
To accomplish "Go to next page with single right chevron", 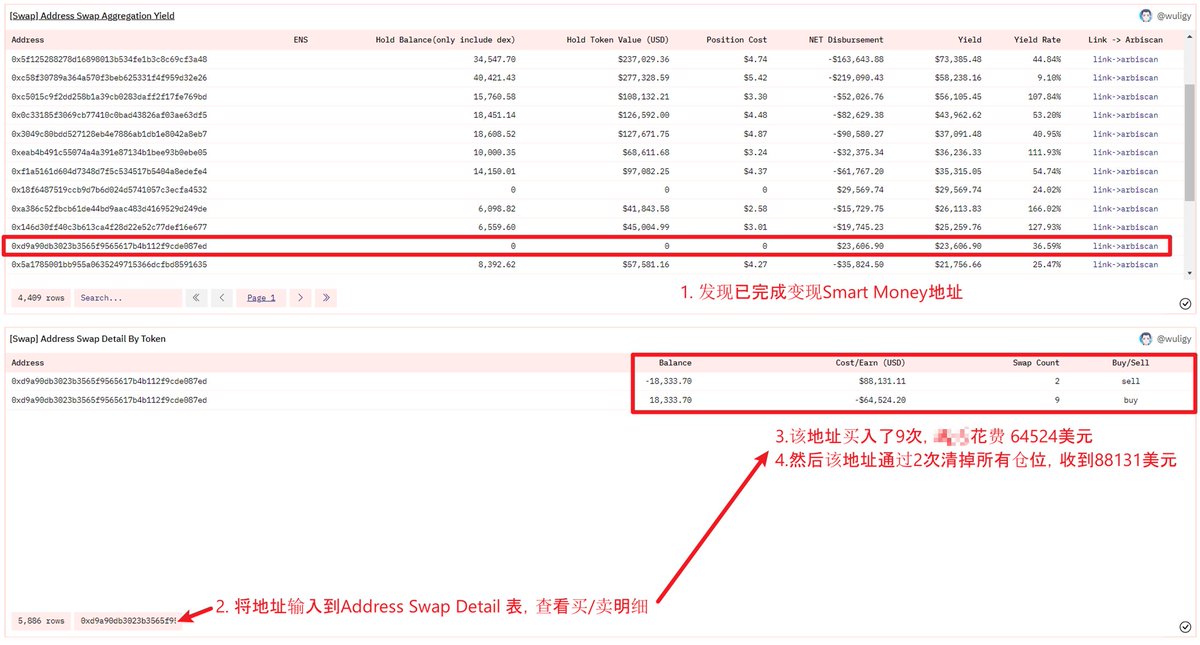I will pos(300,298).
